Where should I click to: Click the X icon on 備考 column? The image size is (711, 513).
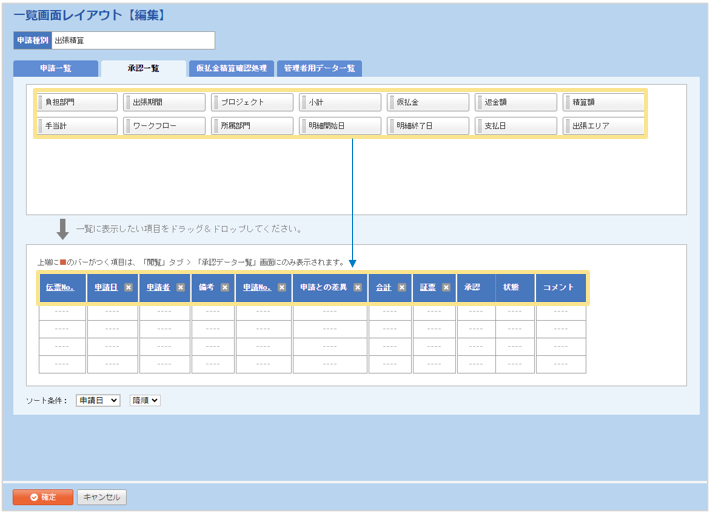[x=225, y=287]
